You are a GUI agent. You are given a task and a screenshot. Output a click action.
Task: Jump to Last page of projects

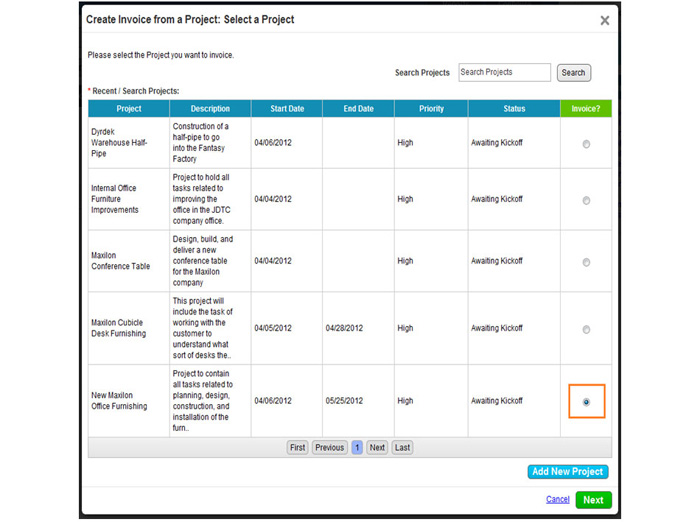point(402,447)
